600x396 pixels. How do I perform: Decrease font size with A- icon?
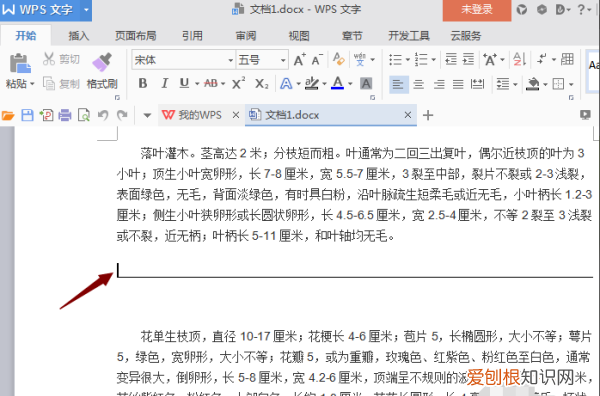[317, 60]
